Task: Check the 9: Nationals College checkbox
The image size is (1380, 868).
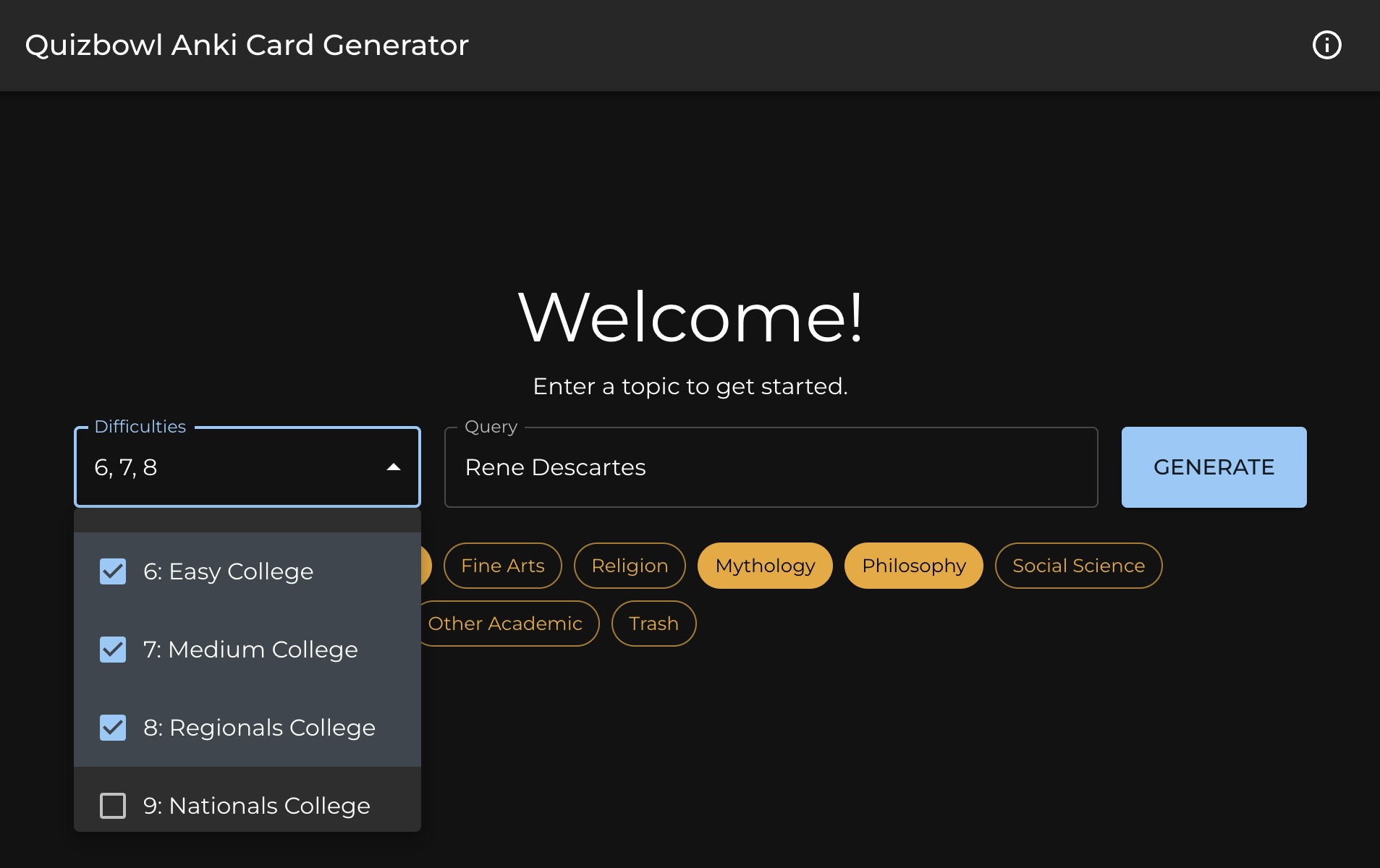Action: click(x=113, y=806)
